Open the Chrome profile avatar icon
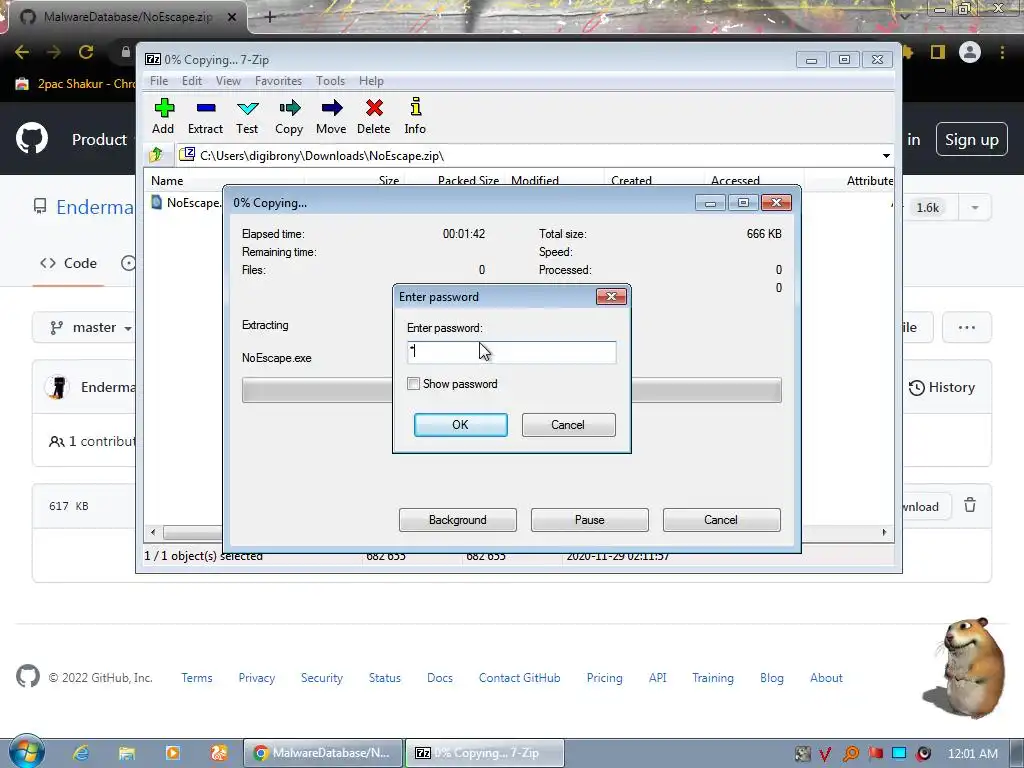This screenshot has height=768, width=1024. [x=970, y=52]
